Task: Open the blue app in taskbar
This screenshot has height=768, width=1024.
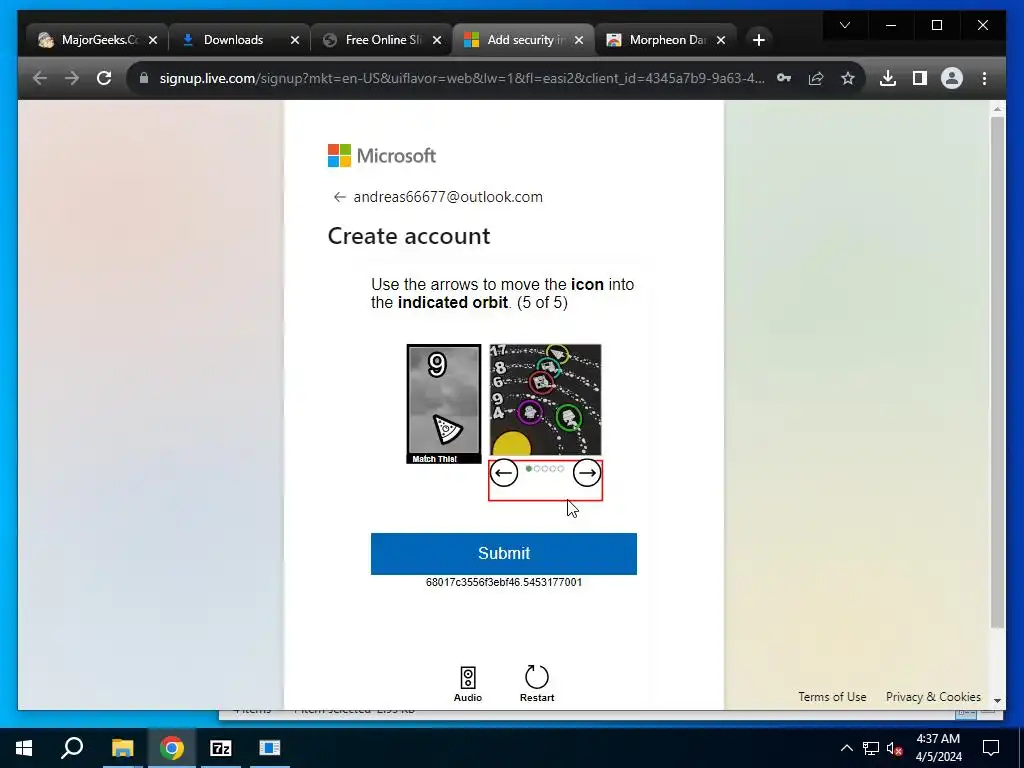Action: pos(270,748)
